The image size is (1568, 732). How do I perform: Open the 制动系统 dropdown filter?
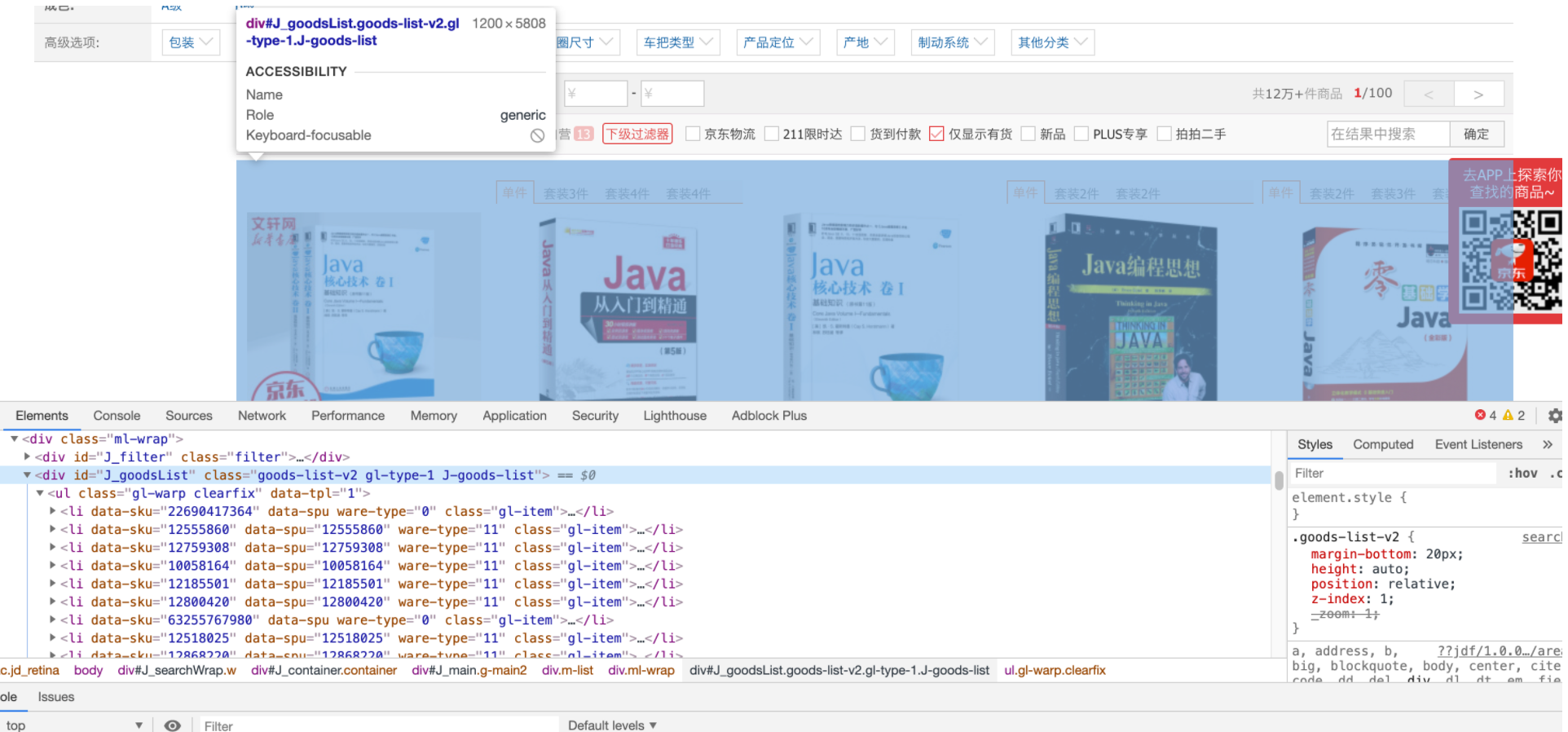(953, 42)
